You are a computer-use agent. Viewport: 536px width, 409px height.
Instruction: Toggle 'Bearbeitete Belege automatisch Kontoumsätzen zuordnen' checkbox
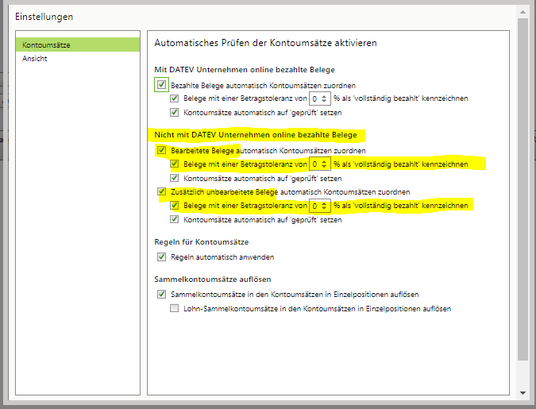161,150
